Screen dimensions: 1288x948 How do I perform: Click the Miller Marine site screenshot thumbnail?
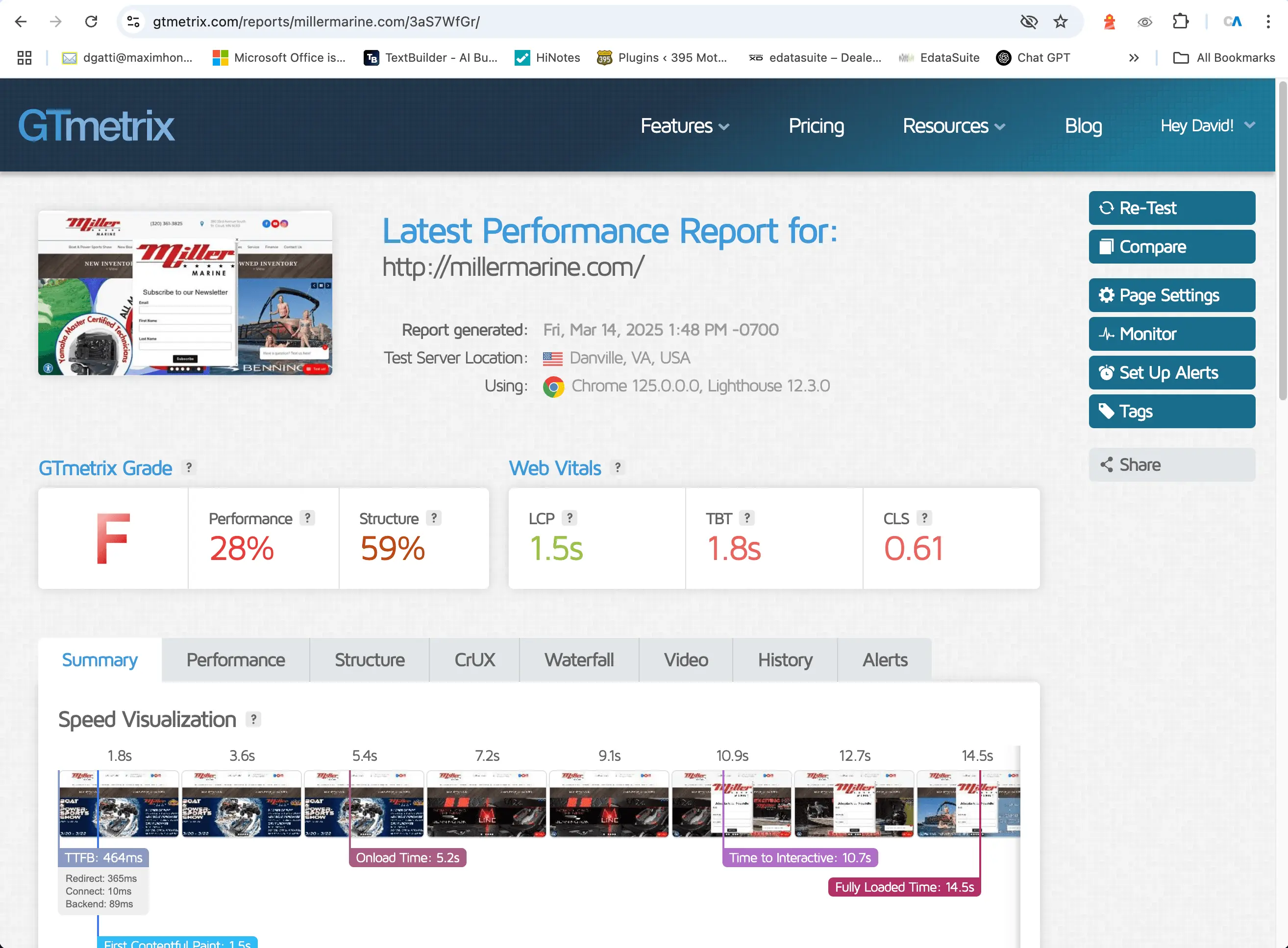185,293
